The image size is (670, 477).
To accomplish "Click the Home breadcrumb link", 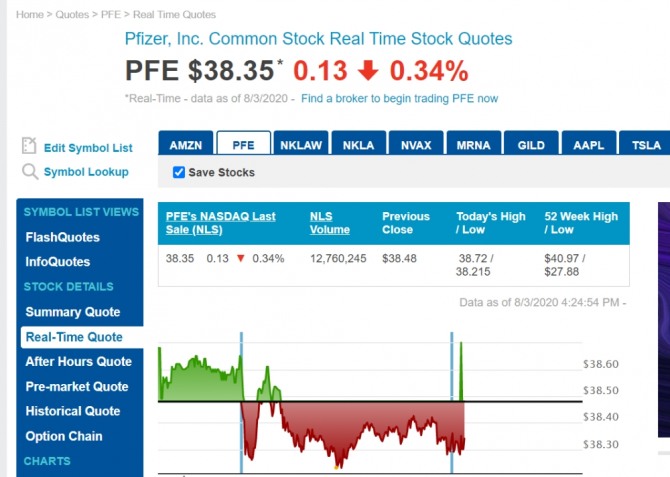I will pyautogui.click(x=29, y=15).
